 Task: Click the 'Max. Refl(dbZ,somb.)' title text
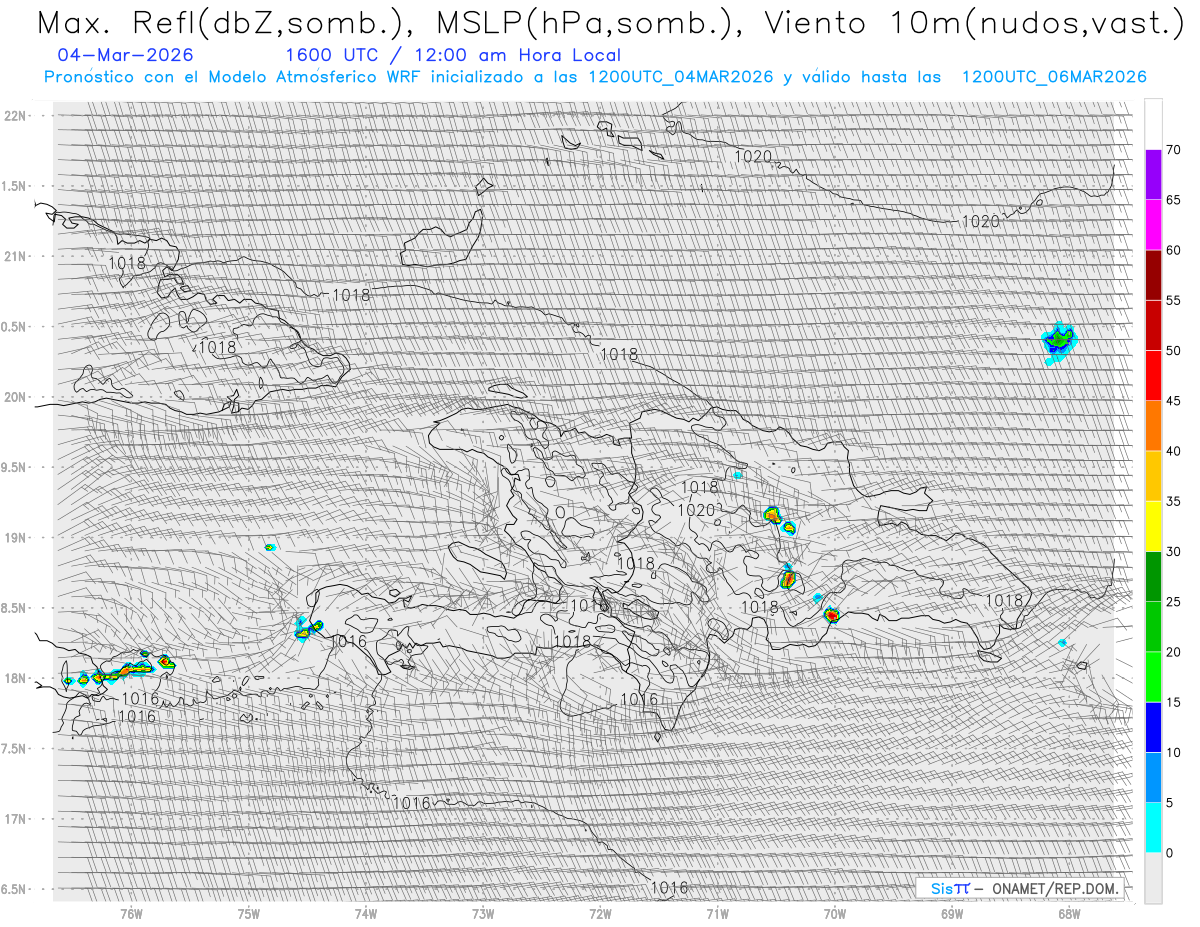coord(223,23)
